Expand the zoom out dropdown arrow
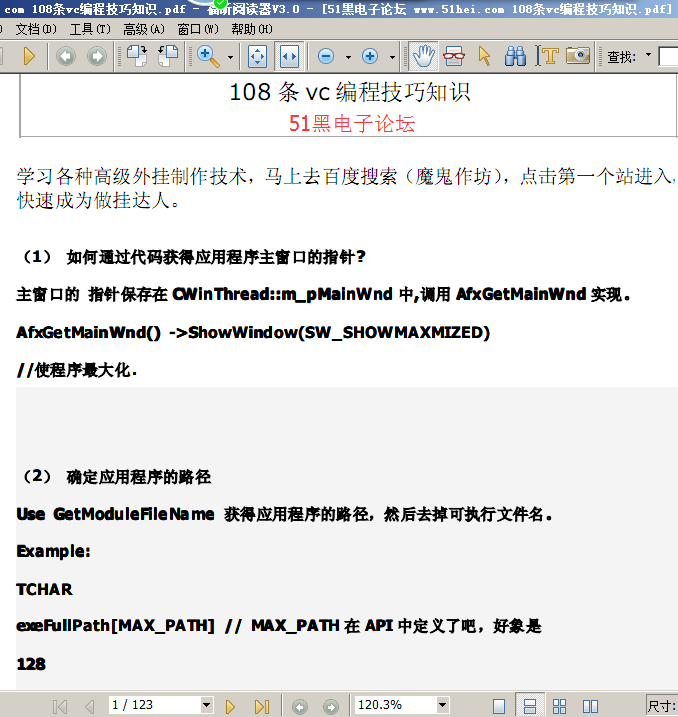This screenshot has height=717, width=678. (x=348, y=57)
